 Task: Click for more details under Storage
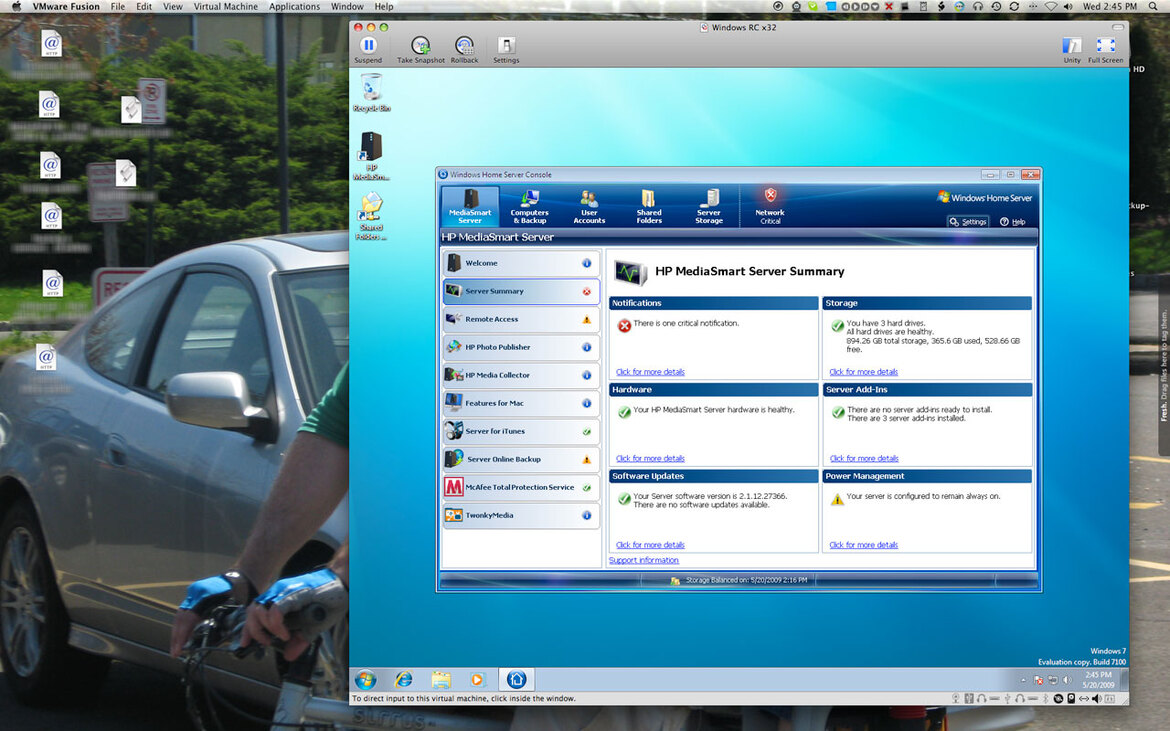(x=863, y=372)
